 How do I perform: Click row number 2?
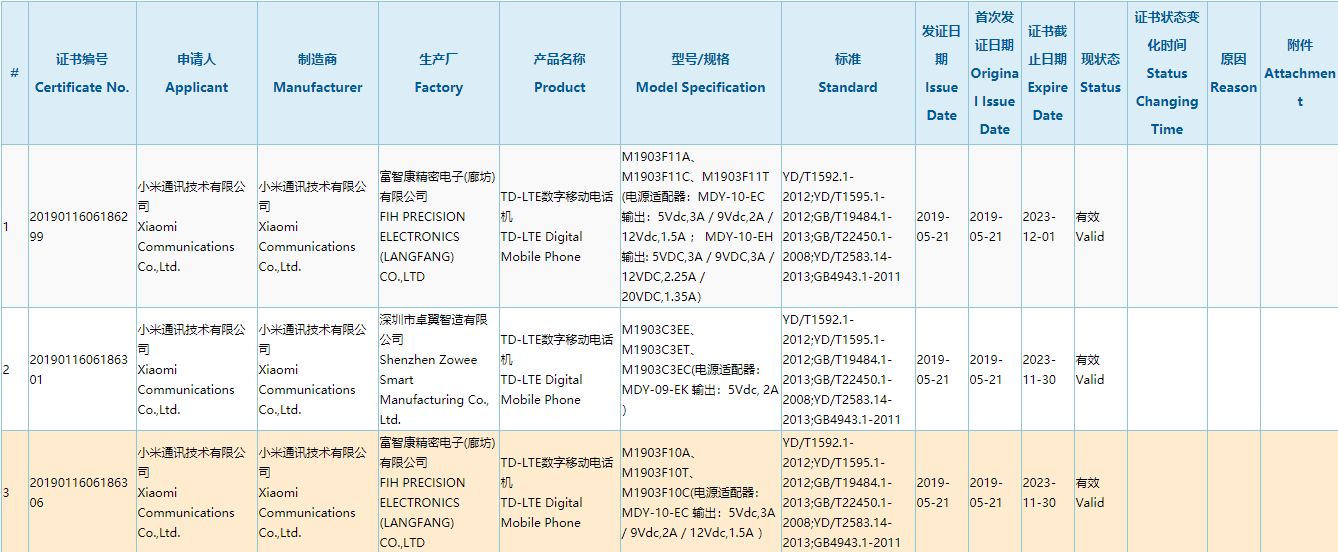[x=6, y=369]
